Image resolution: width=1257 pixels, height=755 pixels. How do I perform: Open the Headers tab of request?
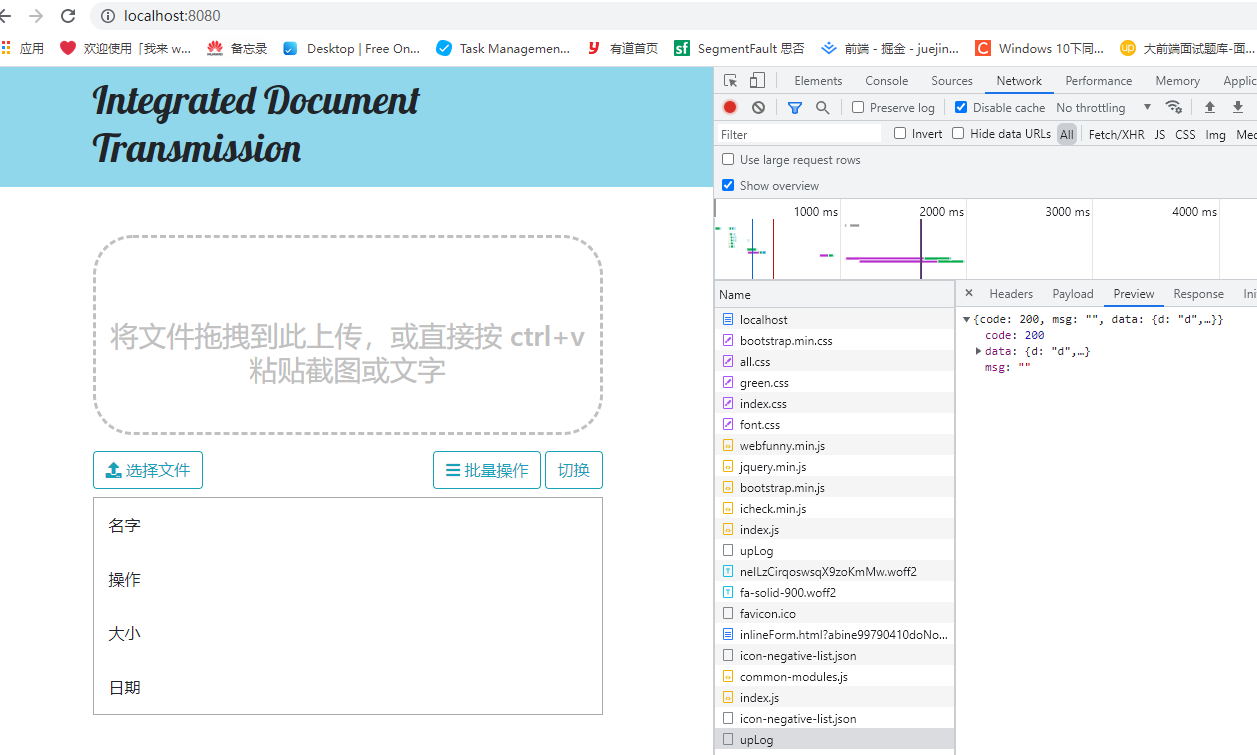pyautogui.click(x=1010, y=294)
